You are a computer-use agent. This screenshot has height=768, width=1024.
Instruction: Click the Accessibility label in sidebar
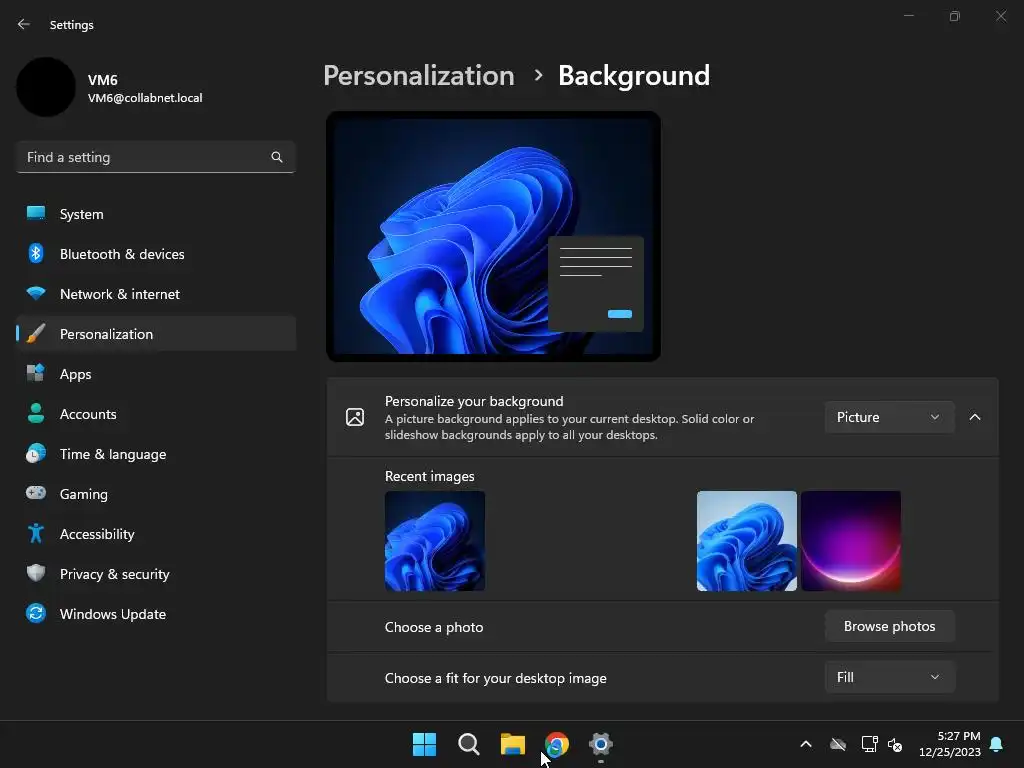(97, 534)
